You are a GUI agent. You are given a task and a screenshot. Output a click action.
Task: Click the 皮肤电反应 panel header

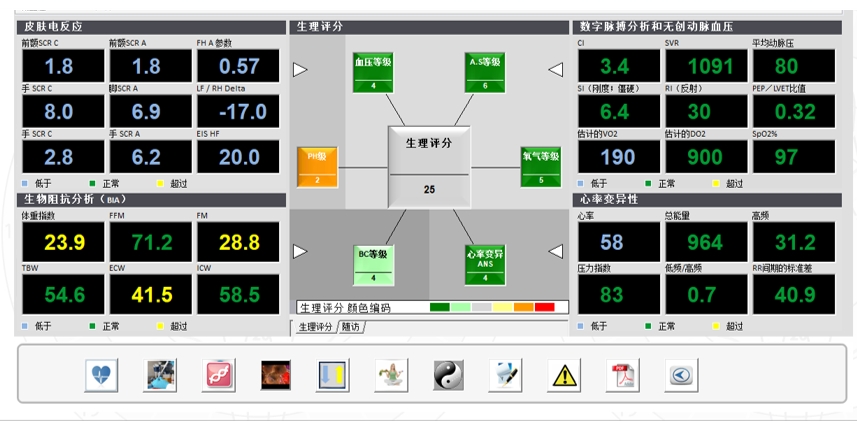point(151,27)
